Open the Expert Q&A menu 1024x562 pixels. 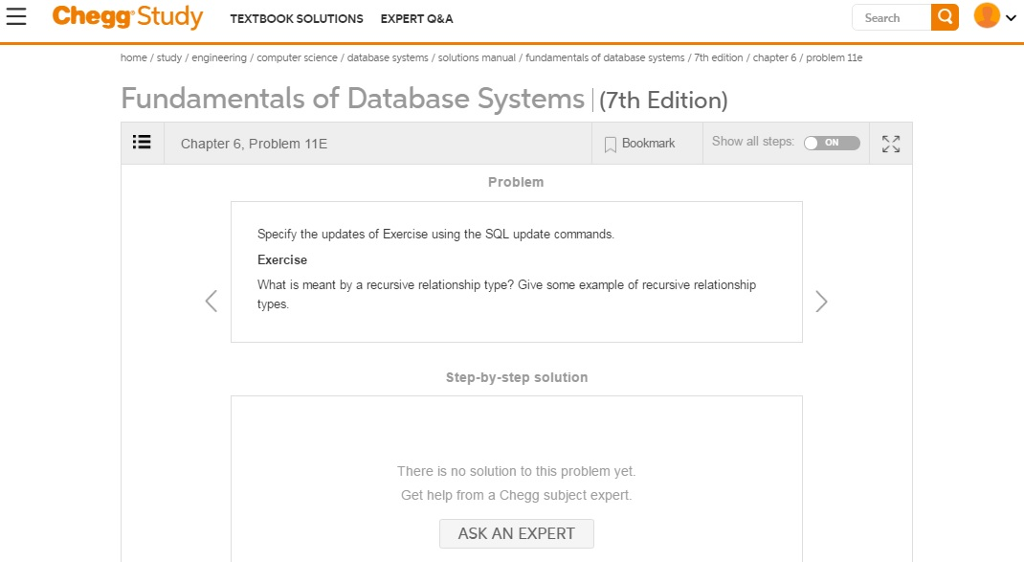click(x=417, y=19)
